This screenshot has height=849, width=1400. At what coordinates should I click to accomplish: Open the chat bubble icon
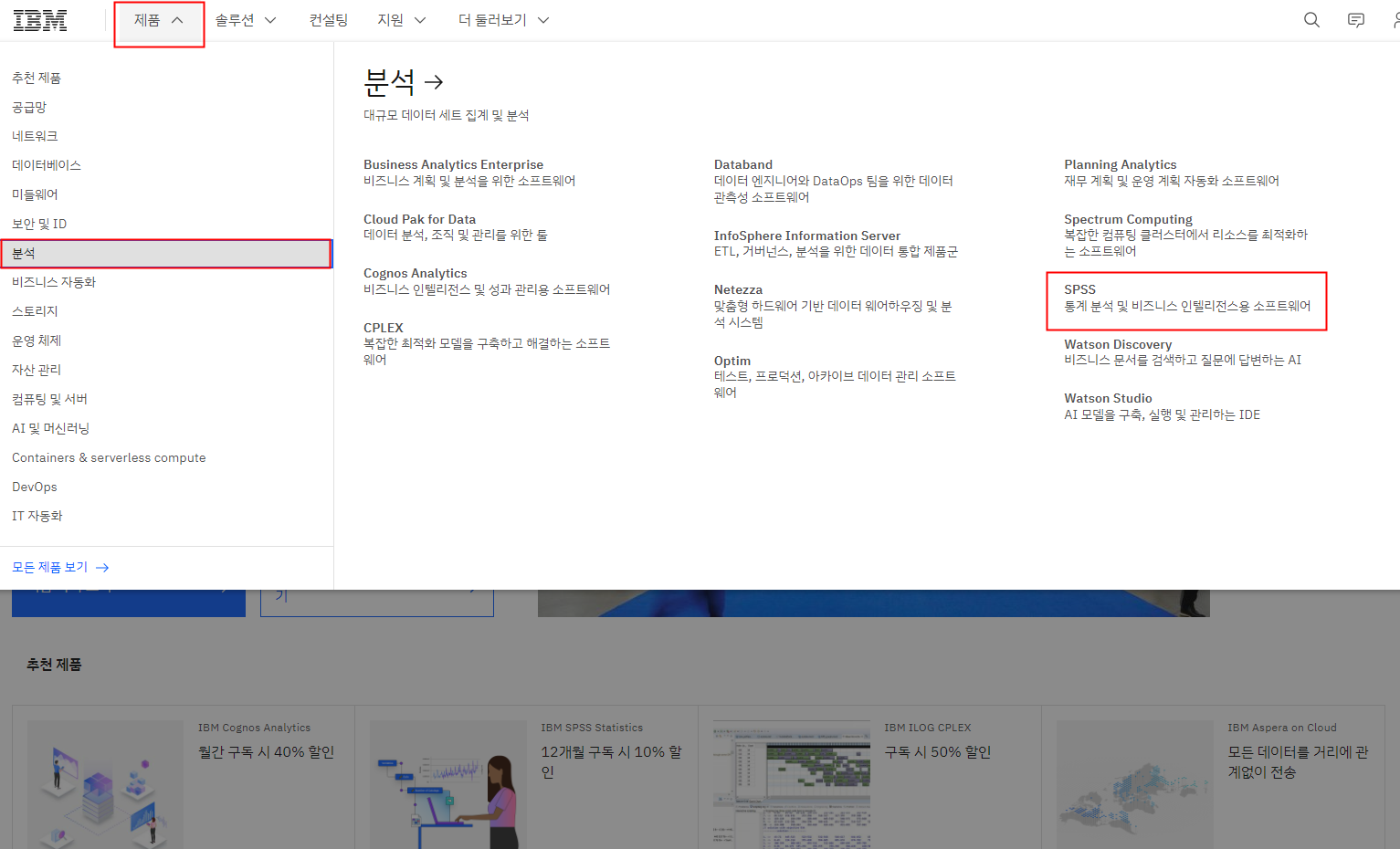pyautogui.click(x=1356, y=20)
